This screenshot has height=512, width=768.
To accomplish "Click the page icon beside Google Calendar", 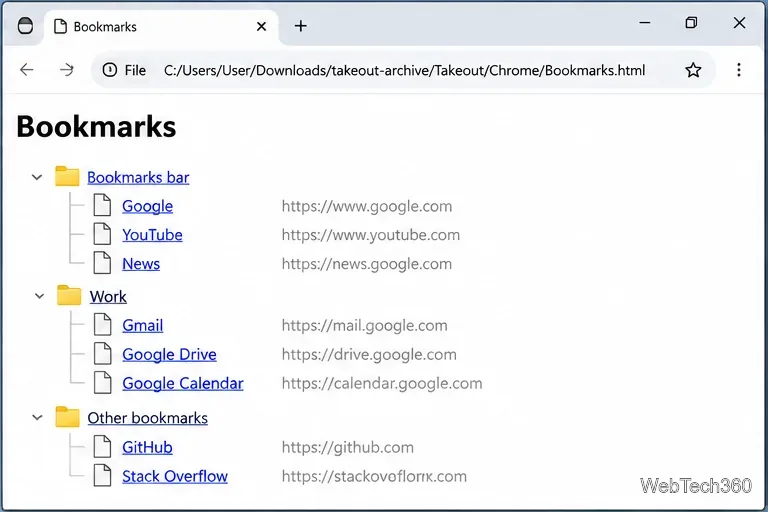I will [x=102, y=382].
